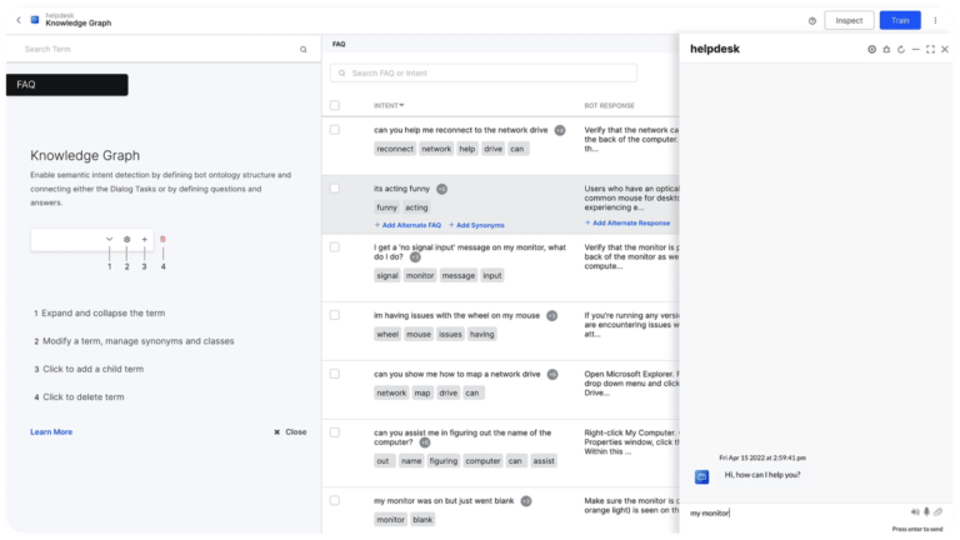The width and height of the screenshot is (960, 540).
Task: Toggle the speaker icon in chat input
Action: coord(915,512)
